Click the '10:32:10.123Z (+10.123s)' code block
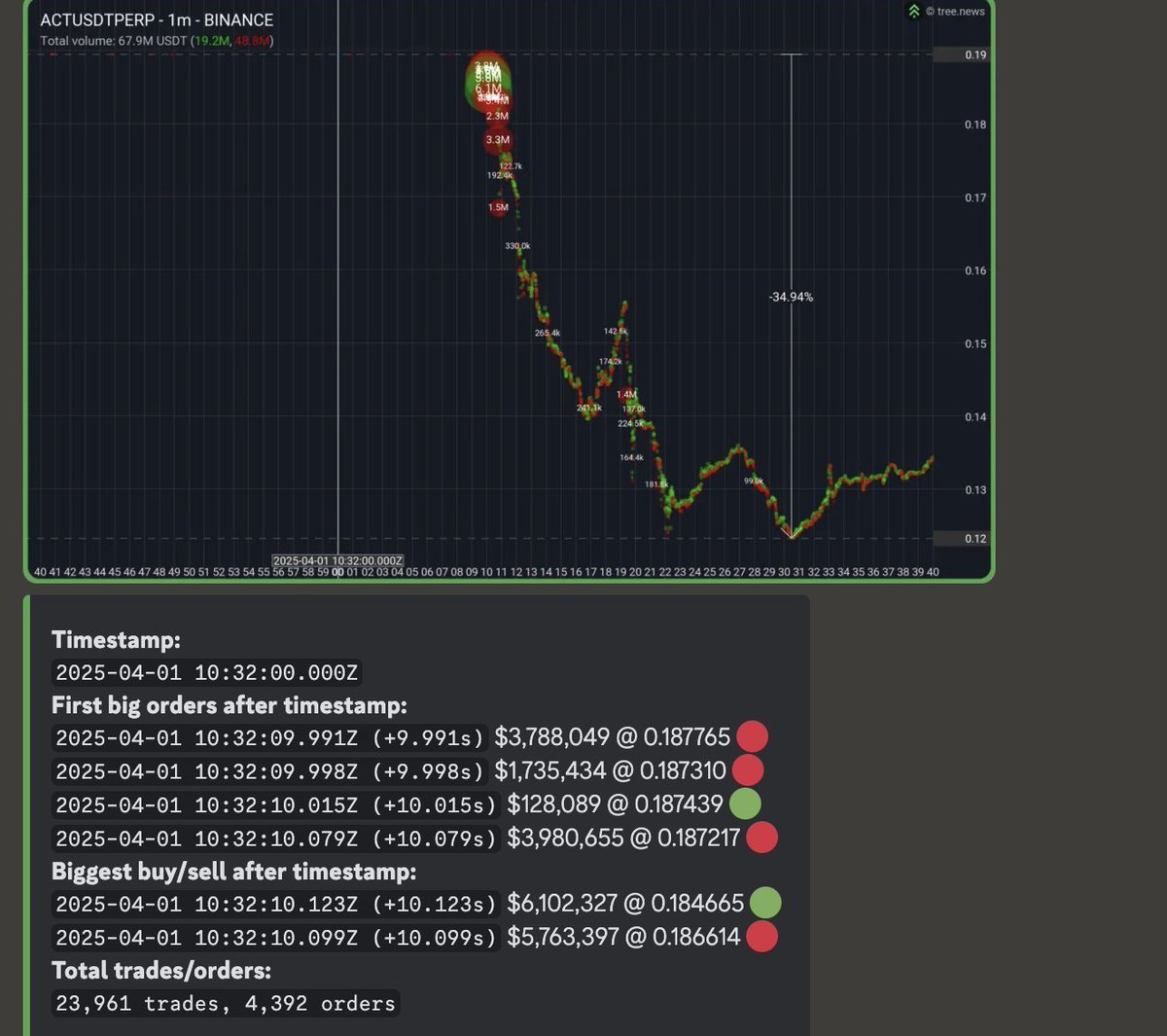This screenshot has width=1167, height=1036. pyautogui.click(x=276, y=904)
